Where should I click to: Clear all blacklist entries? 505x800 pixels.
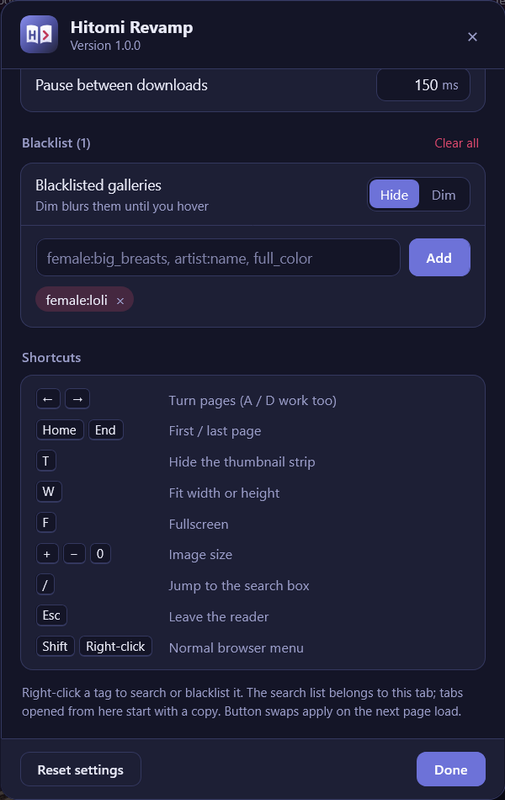(x=457, y=143)
